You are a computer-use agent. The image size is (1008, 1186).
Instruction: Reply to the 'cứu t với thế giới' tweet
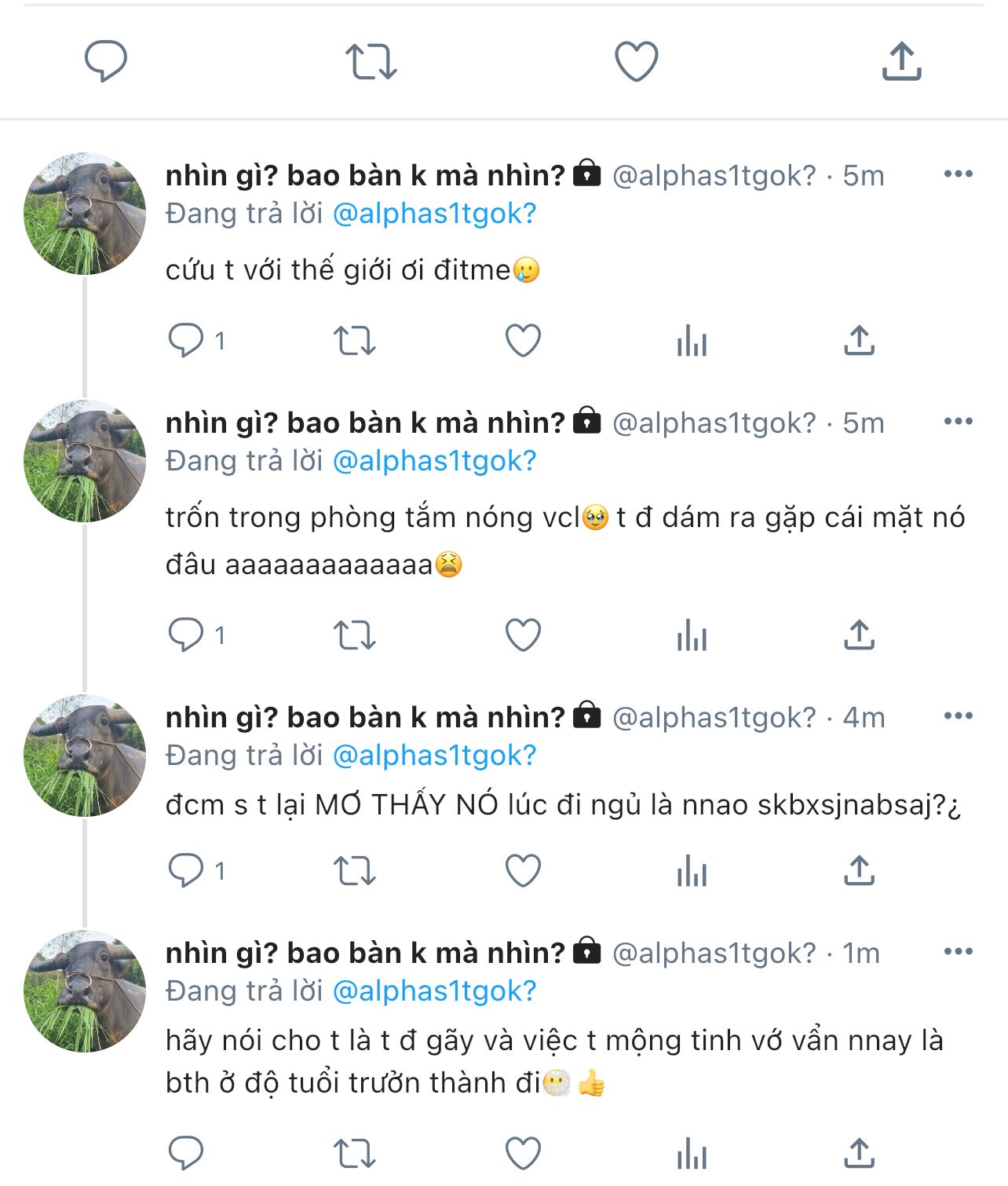[186, 341]
